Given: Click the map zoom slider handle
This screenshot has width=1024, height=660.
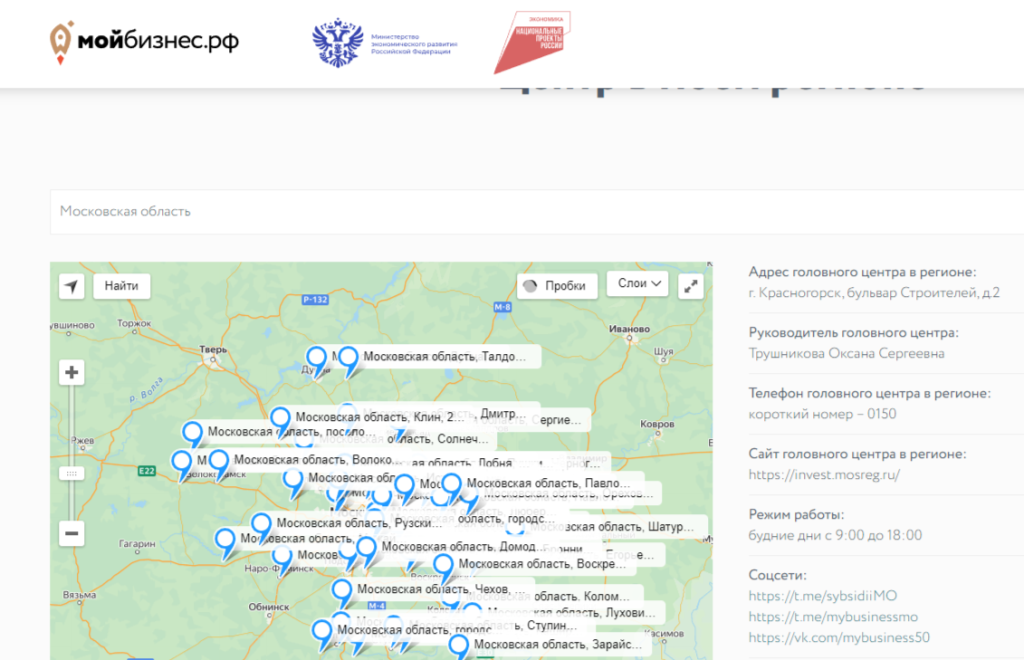Looking at the screenshot, I should tap(72, 473).
